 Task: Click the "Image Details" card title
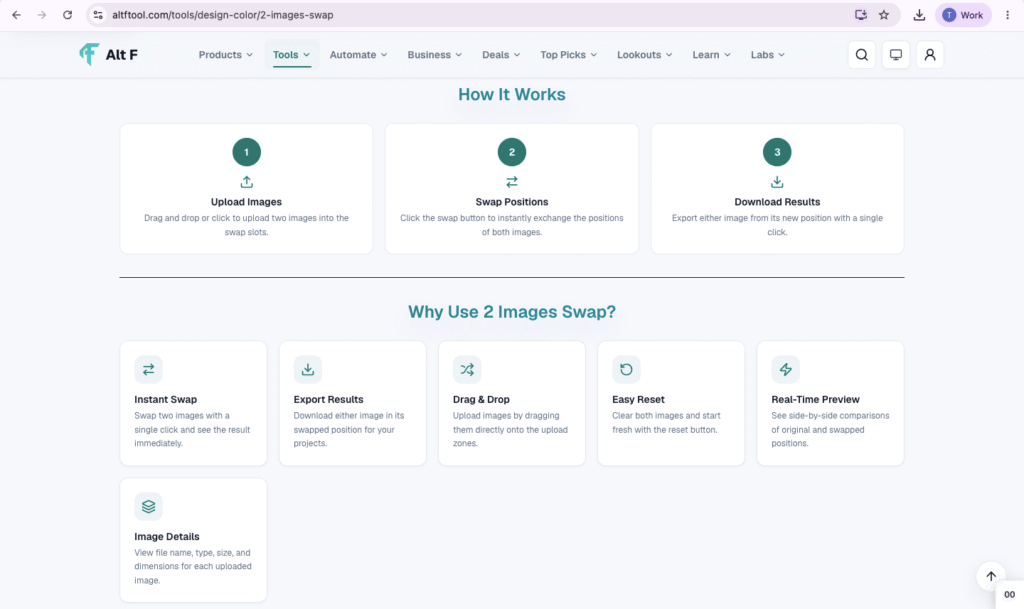[x=167, y=537]
